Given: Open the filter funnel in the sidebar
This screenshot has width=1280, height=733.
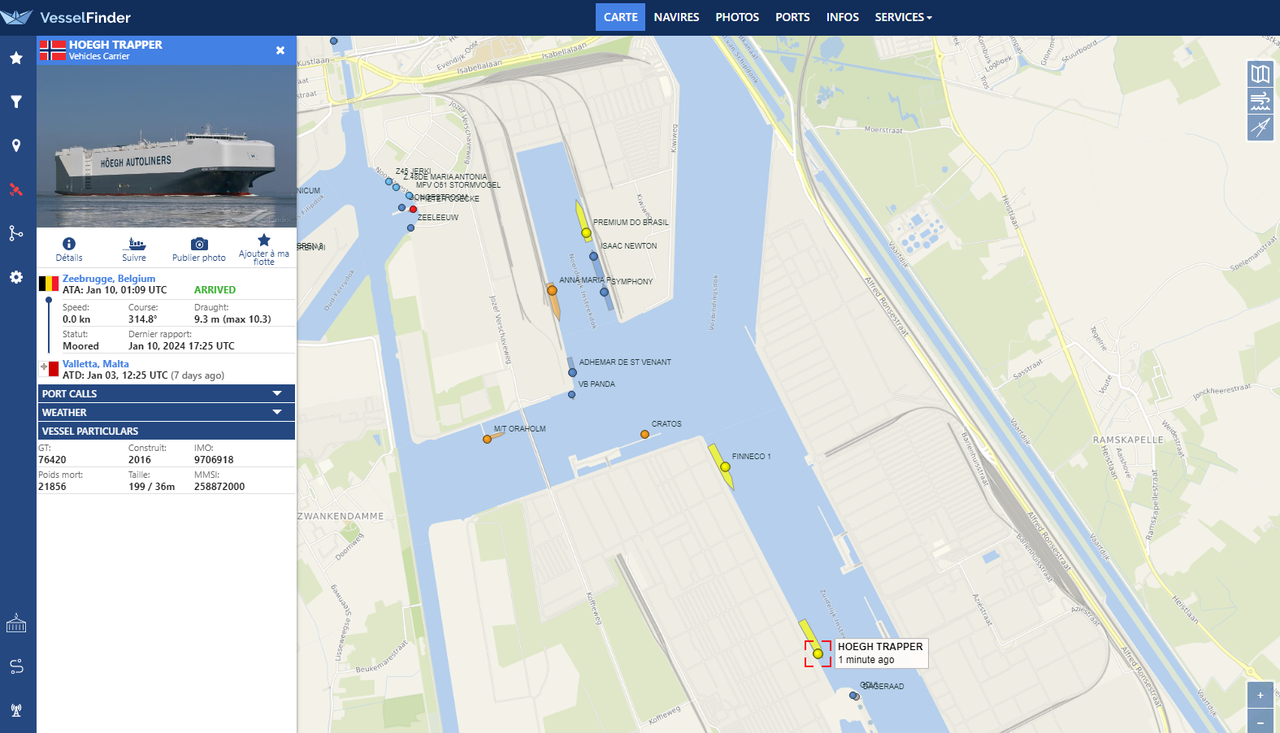Looking at the screenshot, I should (16, 102).
